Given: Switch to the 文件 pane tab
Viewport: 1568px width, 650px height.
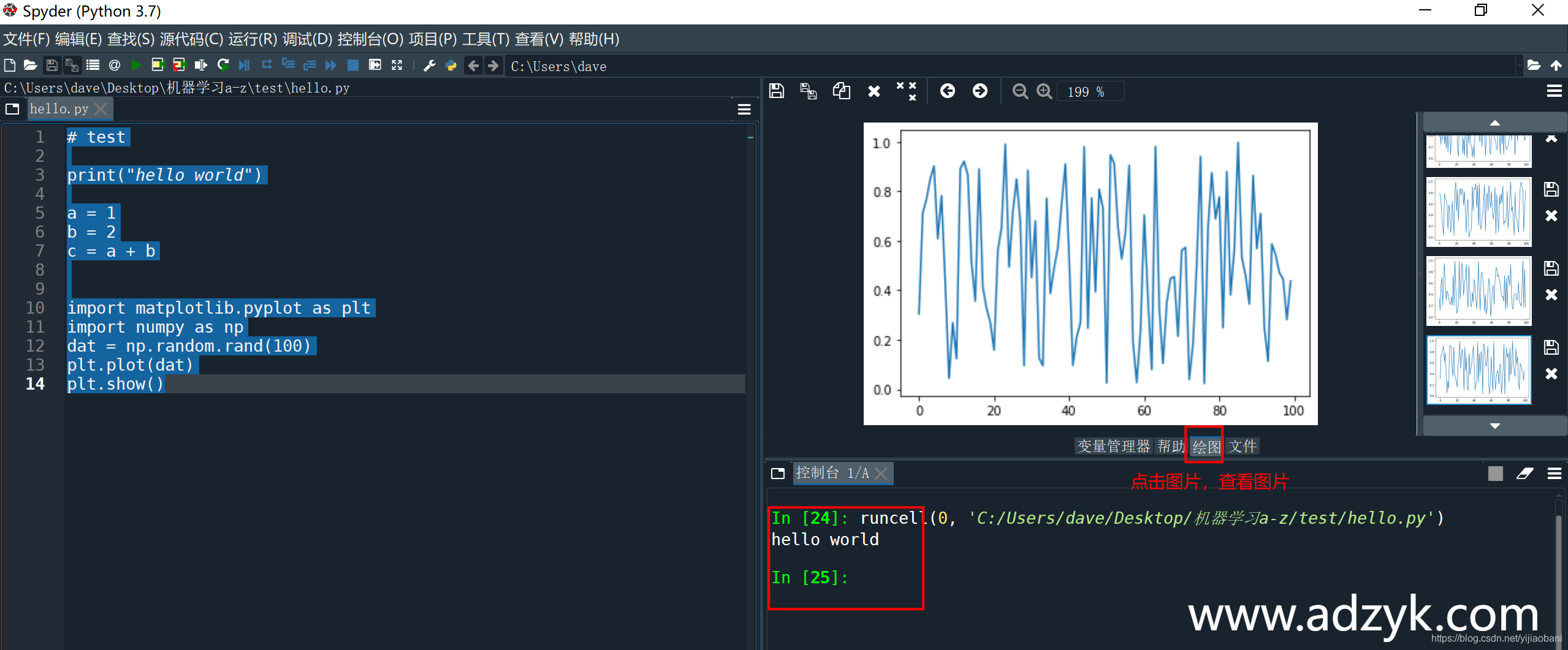Looking at the screenshot, I should point(1244,446).
